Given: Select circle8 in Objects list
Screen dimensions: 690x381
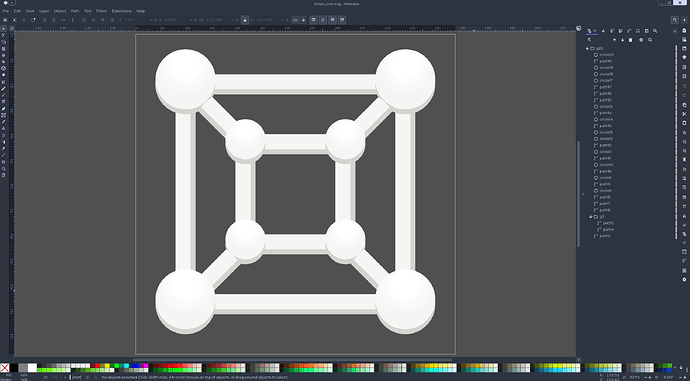Looking at the screenshot, I should (x=606, y=190).
